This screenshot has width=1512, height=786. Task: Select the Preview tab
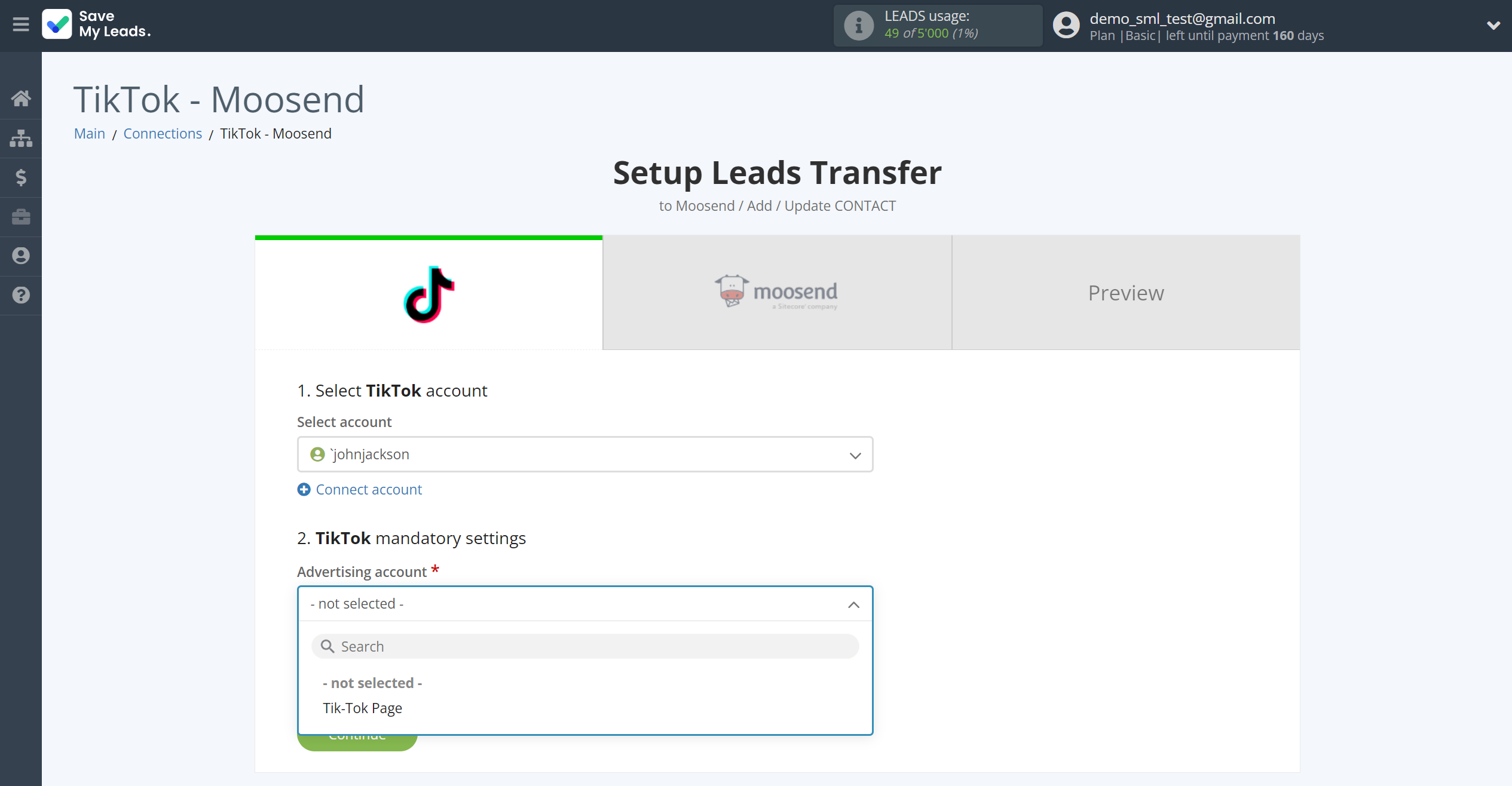(1126, 293)
